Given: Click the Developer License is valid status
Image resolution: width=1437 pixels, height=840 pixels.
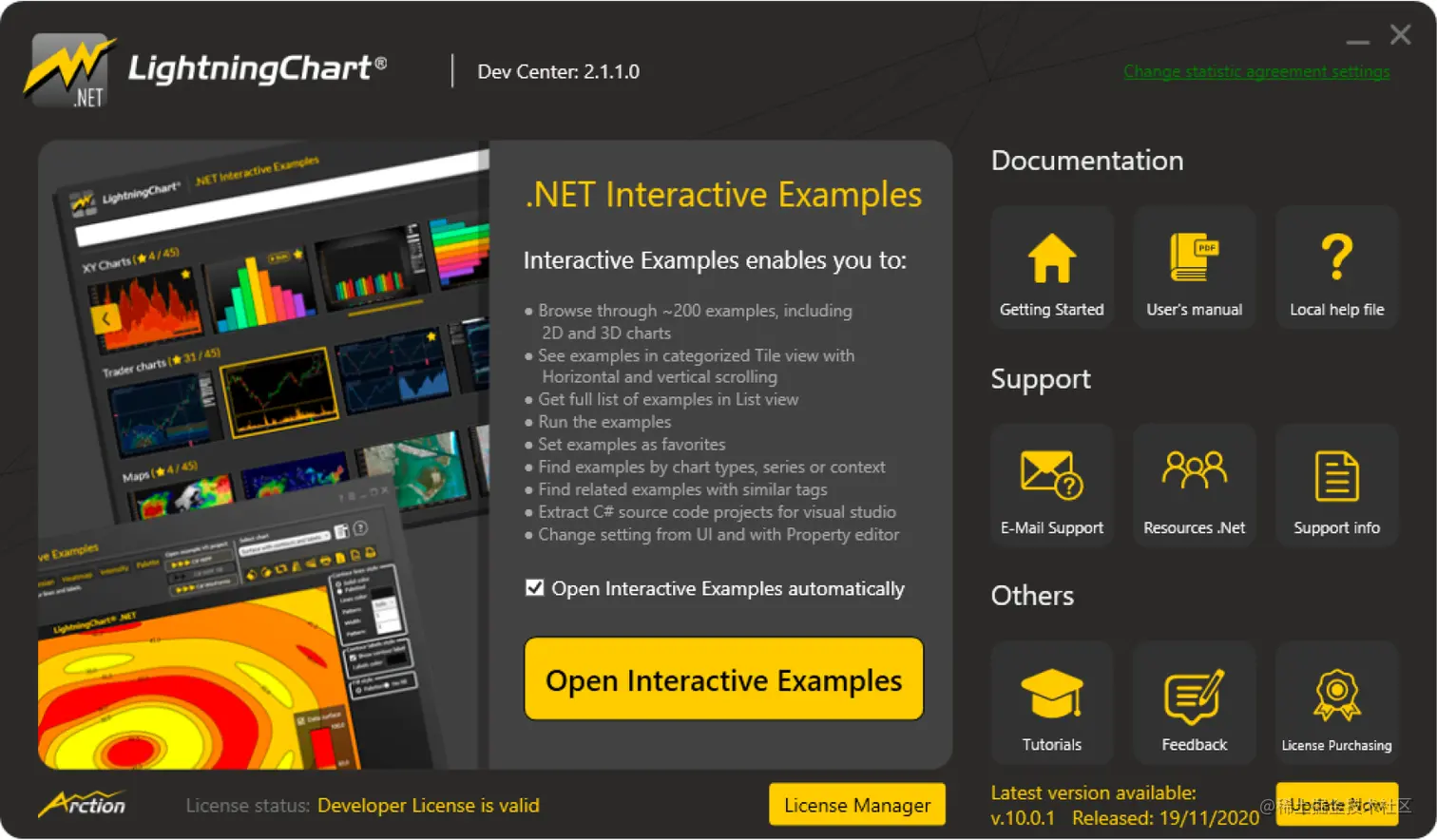Looking at the screenshot, I should (x=429, y=806).
